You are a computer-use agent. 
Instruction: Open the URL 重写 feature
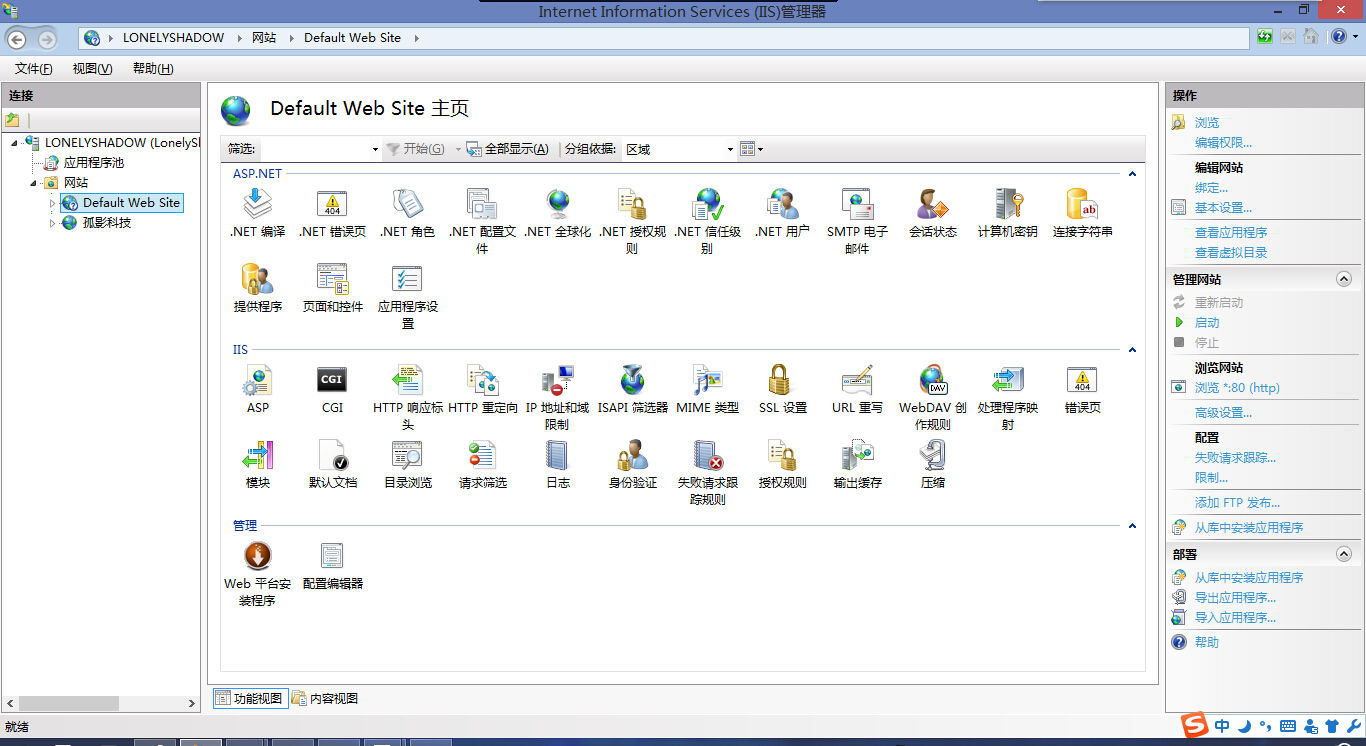coord(857,382)
